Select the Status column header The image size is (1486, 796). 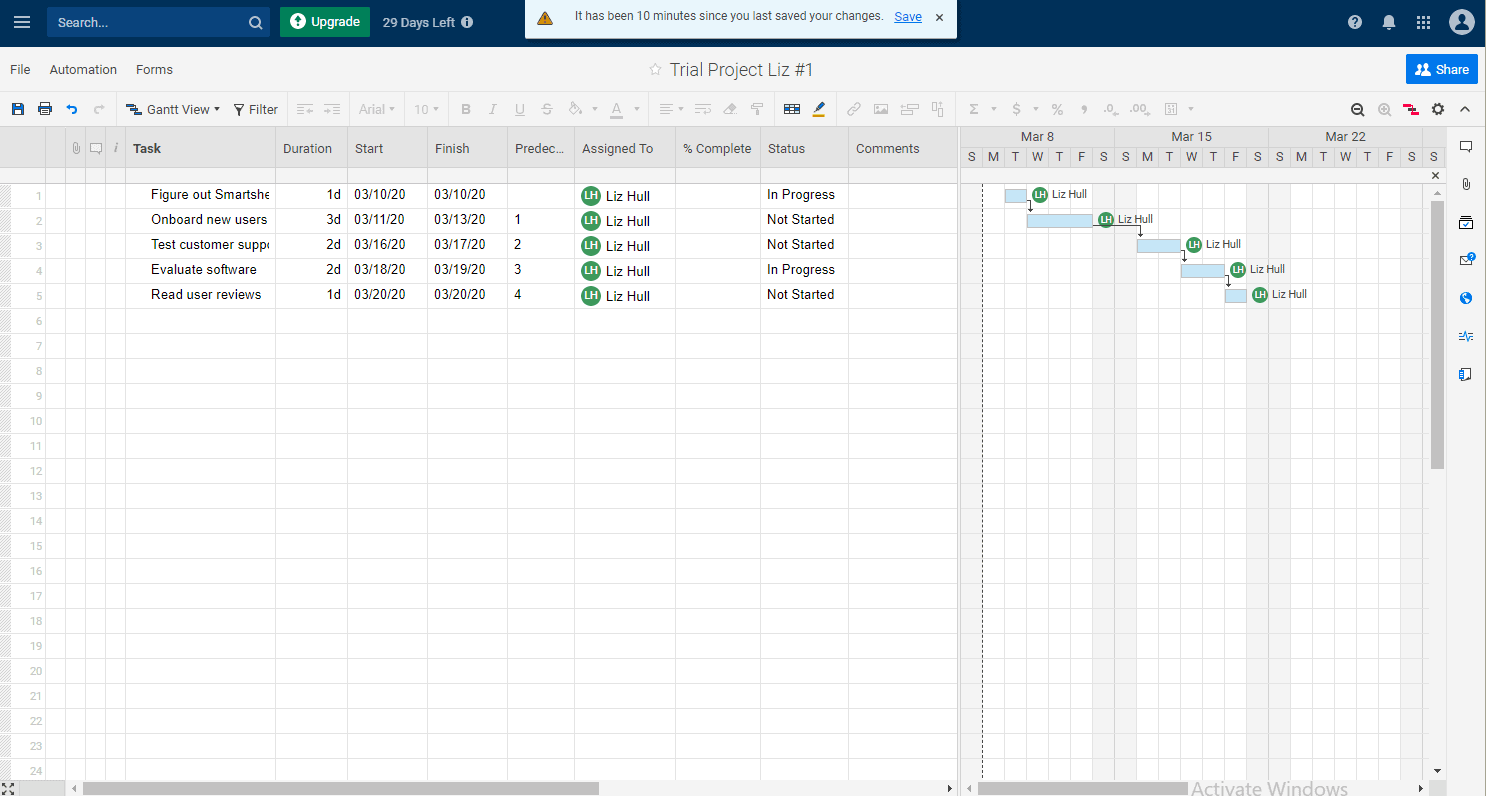coord(805,148)
